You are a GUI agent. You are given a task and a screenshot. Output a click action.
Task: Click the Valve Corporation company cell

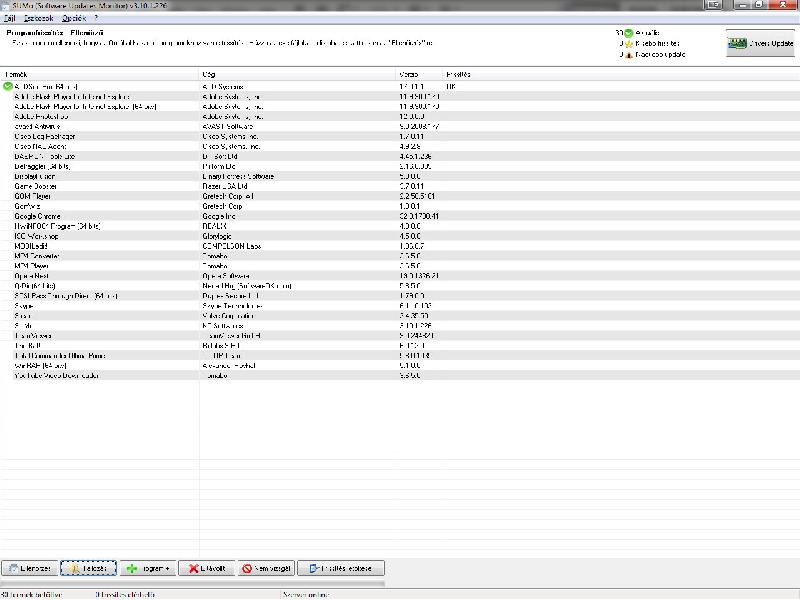pyautogui.click(x=228, y=316)
